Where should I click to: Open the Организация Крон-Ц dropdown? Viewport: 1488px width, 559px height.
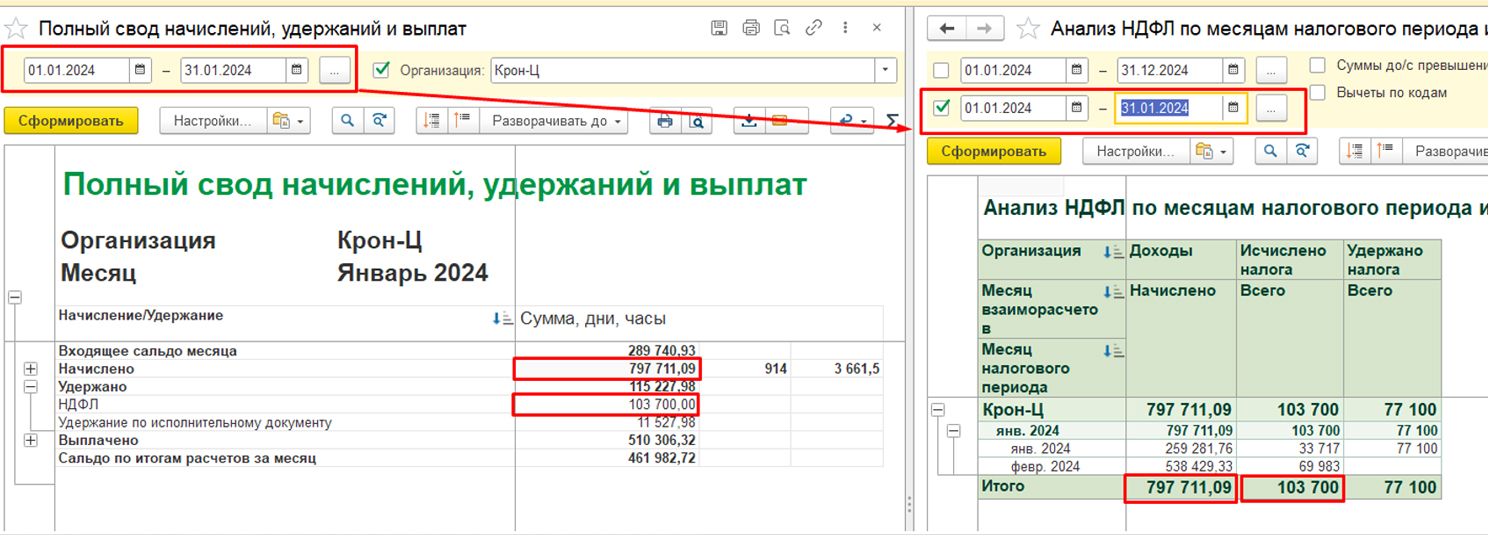point(885,70)
